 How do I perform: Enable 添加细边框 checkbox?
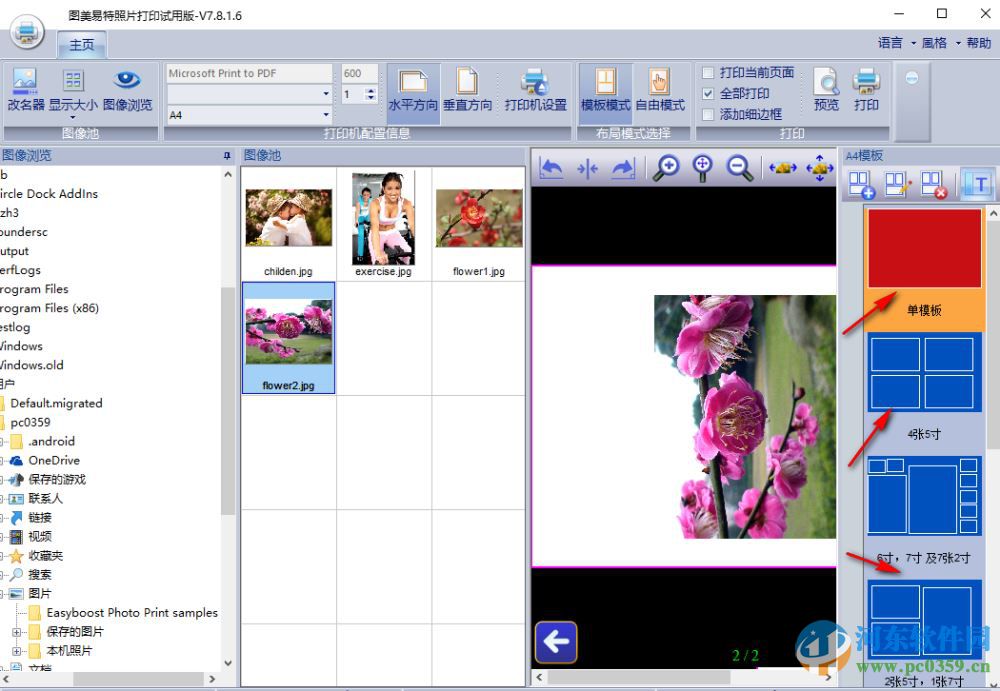[709, 115]
